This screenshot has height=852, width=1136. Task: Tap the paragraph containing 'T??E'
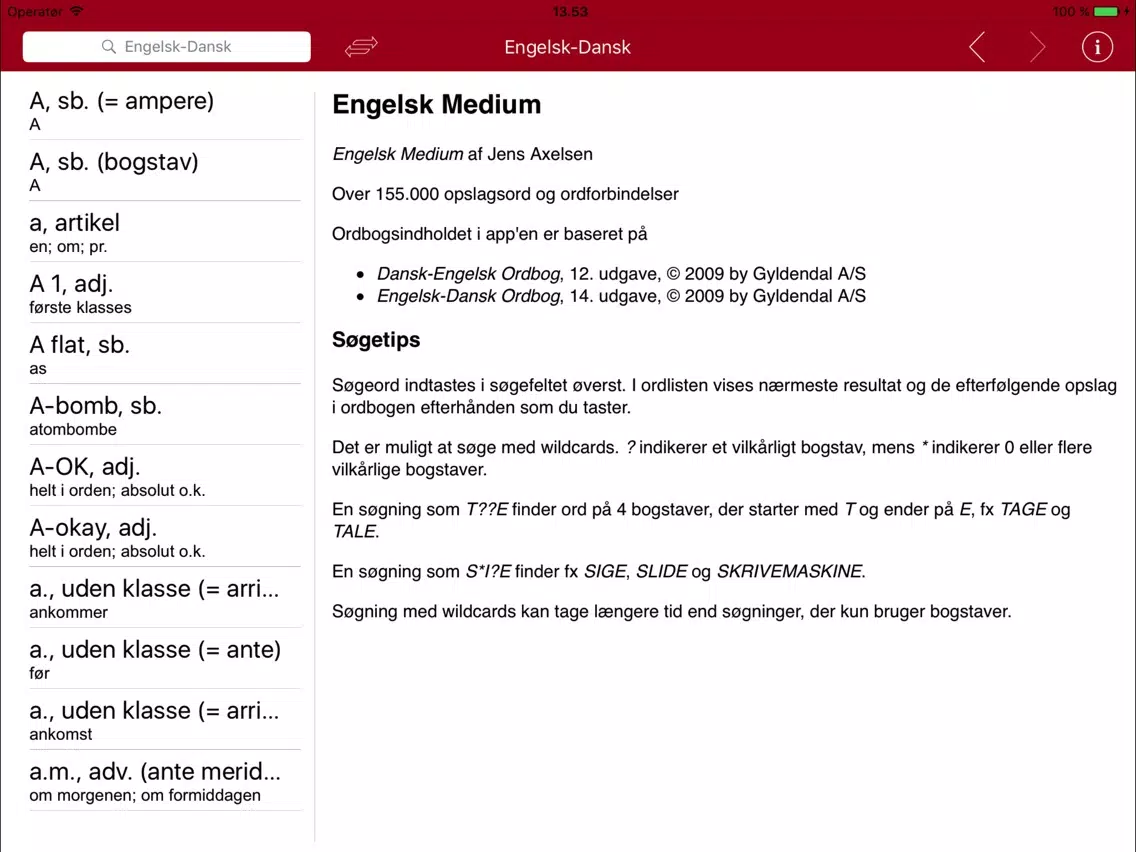click(x=701, y=520)
